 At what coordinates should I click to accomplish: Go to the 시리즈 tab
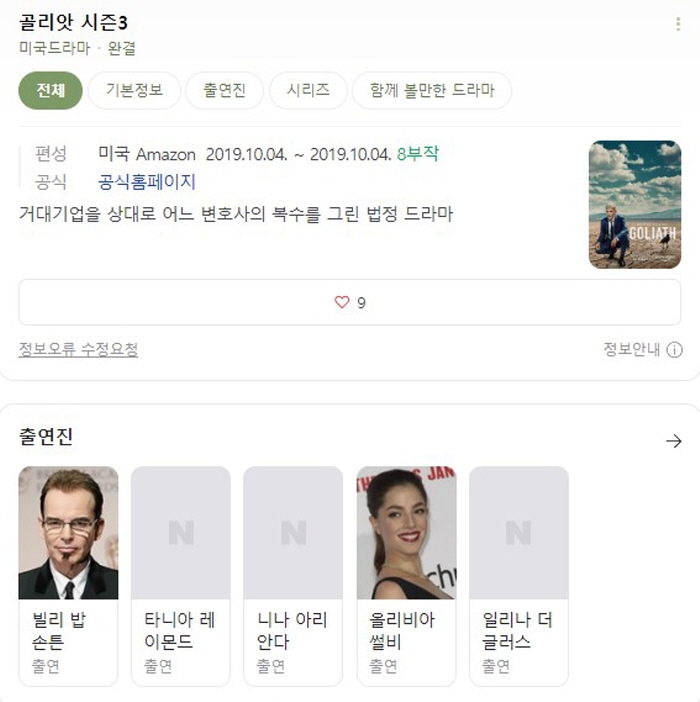pyautogui.click(x=308, y=90)
